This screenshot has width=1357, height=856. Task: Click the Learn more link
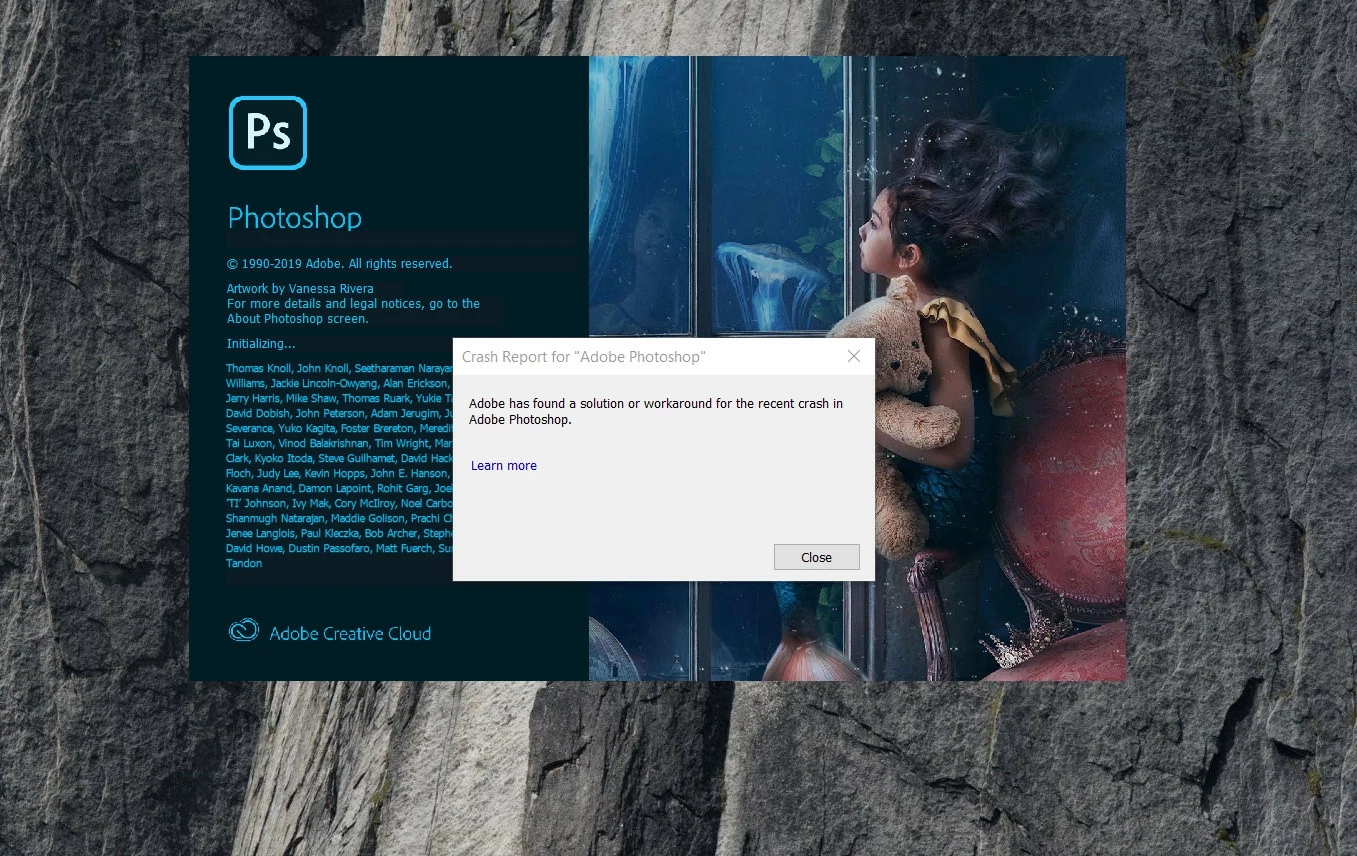pyautogui.click(x=504, y=466)
